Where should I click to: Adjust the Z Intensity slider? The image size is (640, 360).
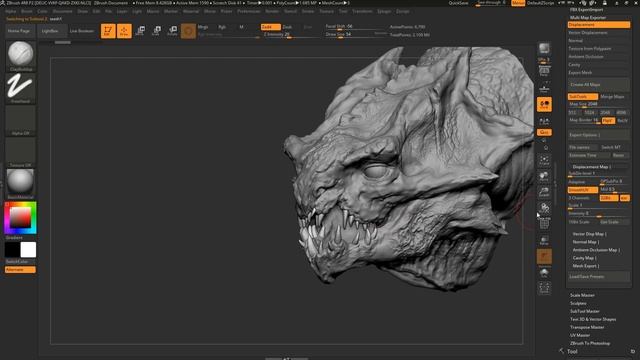coord(291,35)
